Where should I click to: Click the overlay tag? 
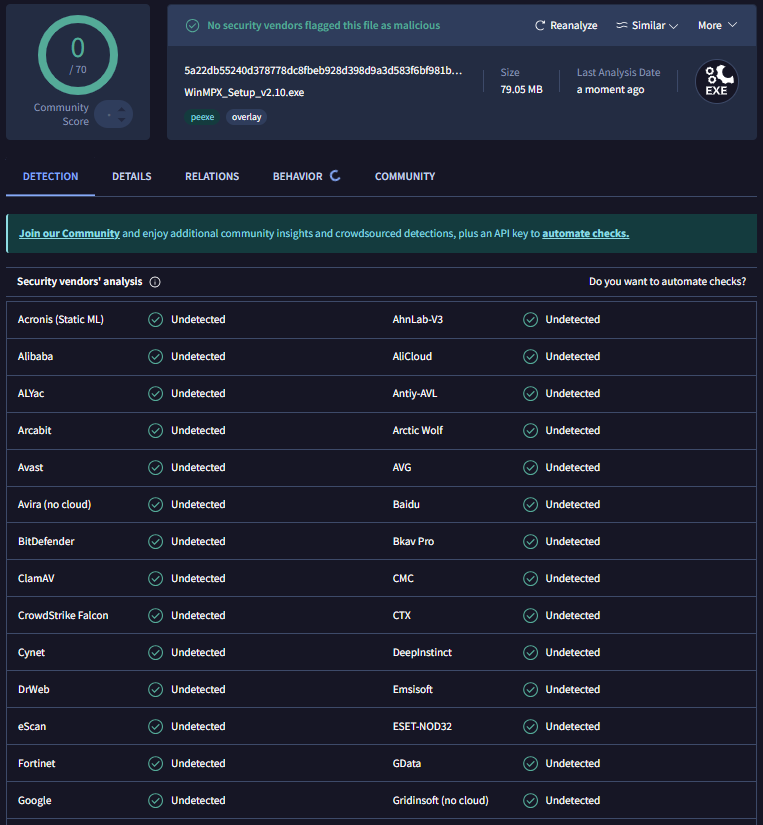[x=246, y=117]
